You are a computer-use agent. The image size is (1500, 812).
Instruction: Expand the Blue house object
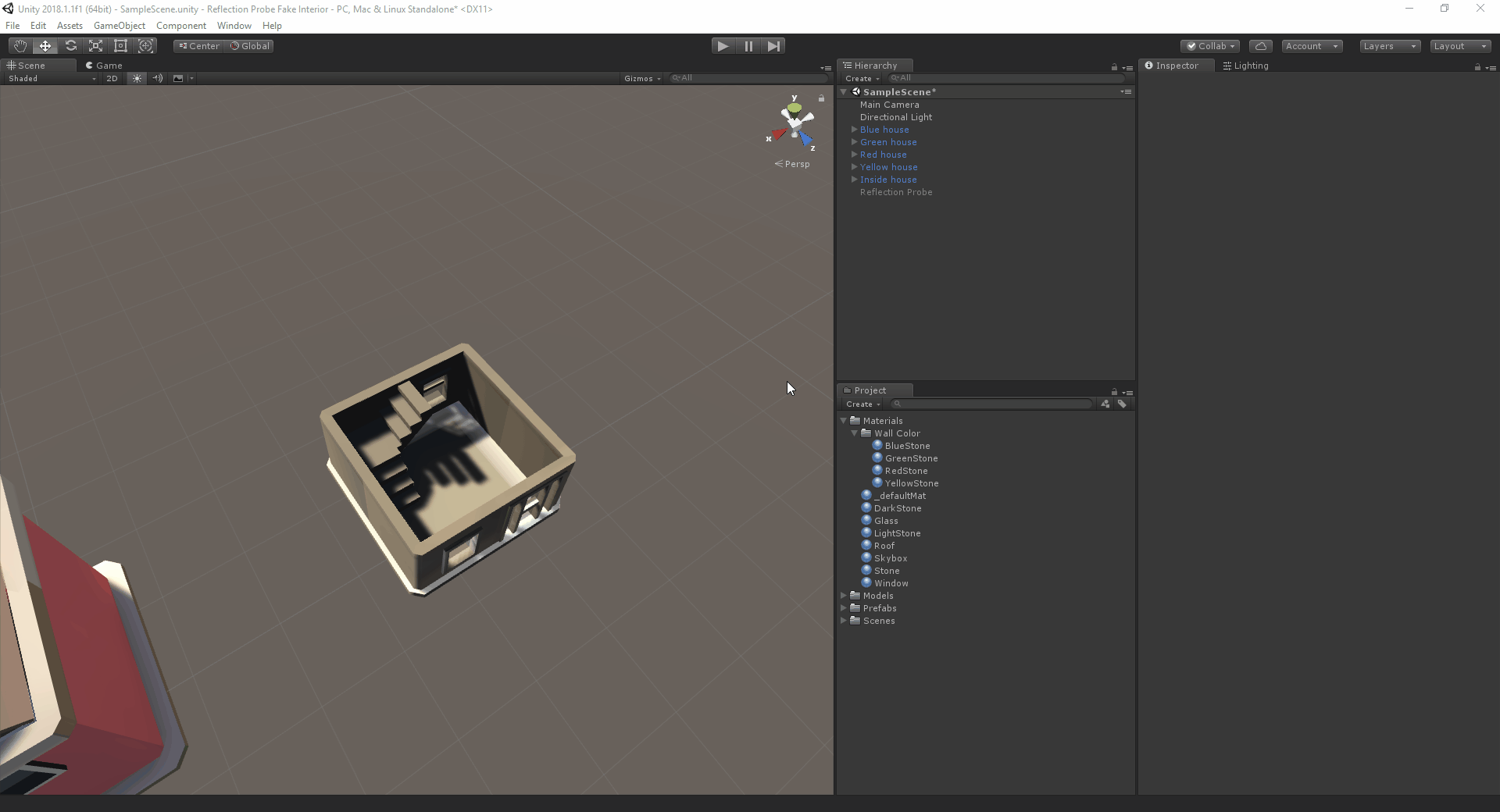click(854, 130)
